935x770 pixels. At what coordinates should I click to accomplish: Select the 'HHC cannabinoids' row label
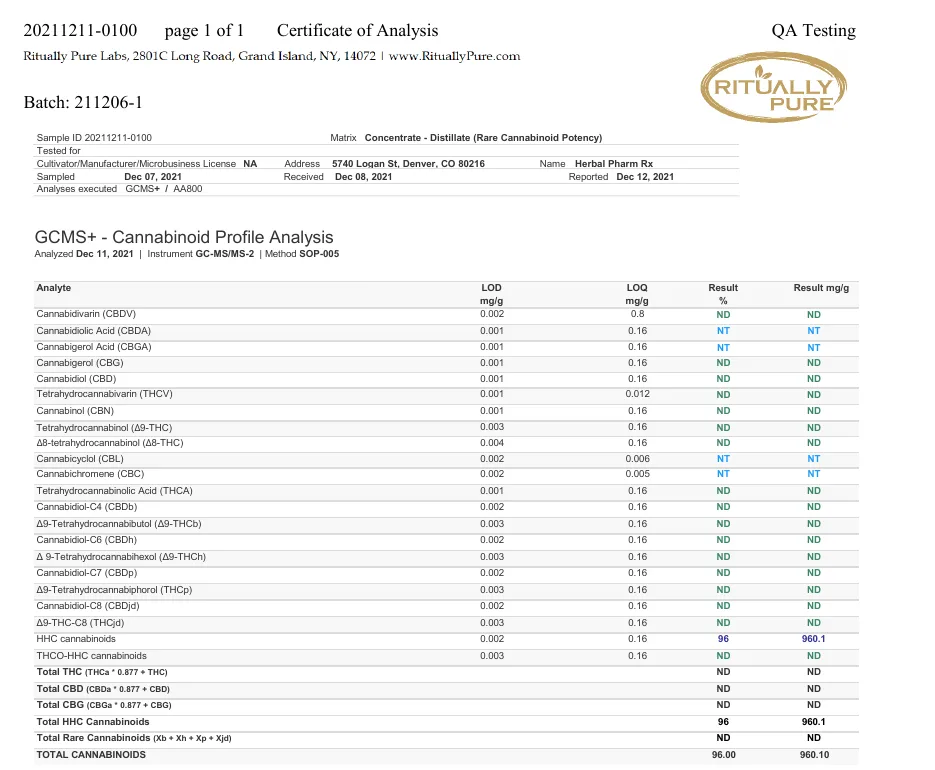pos(76,639)
